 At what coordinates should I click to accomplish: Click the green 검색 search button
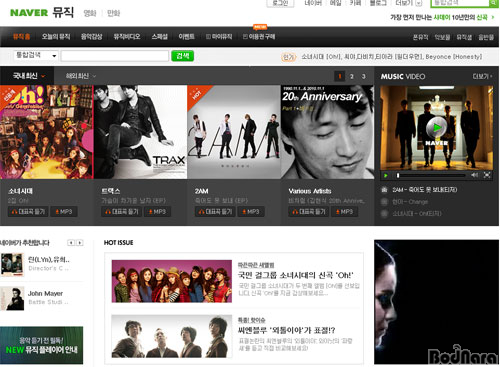click(x=182, y=56)
